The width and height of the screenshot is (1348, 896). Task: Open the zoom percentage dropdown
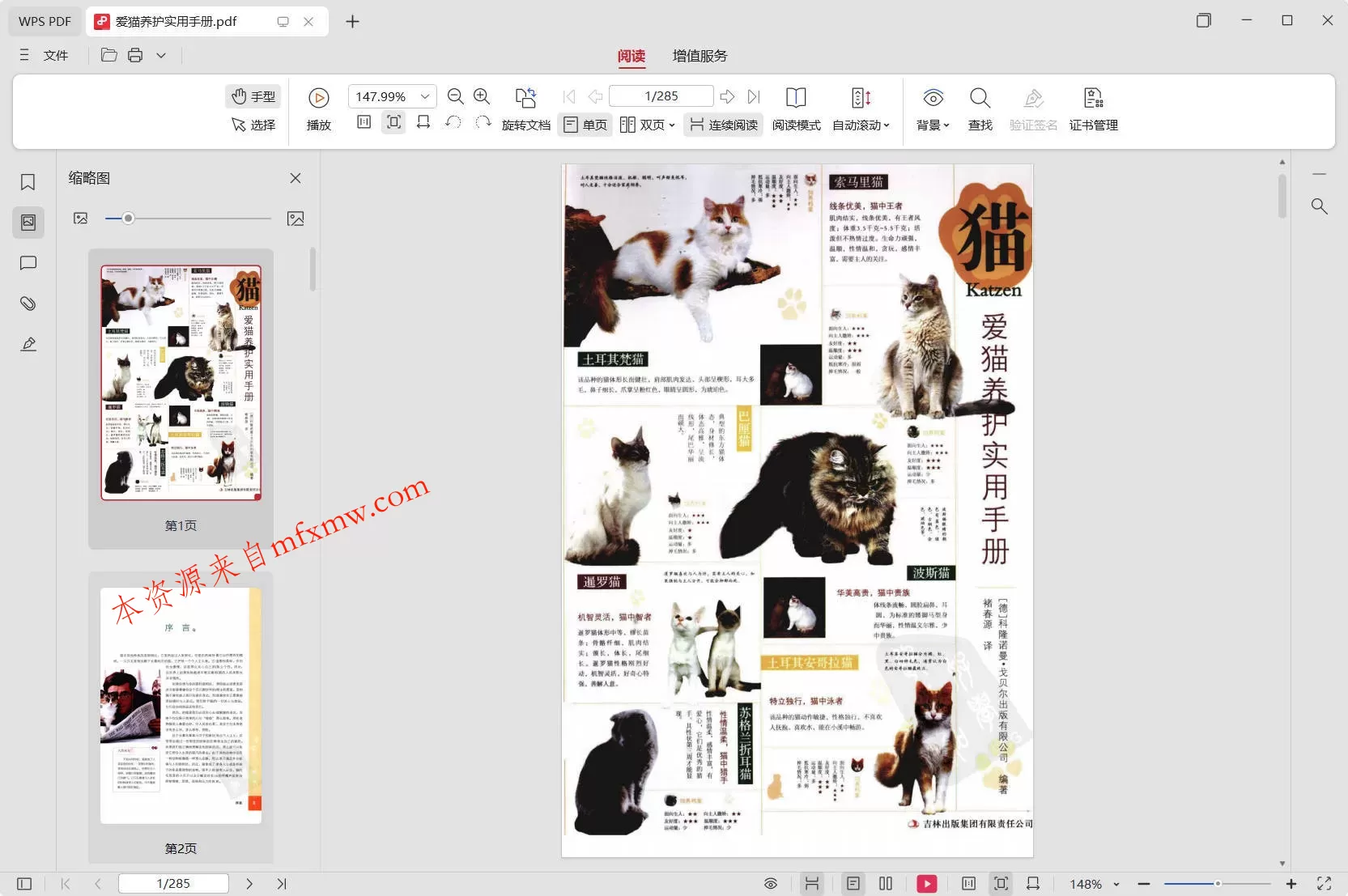(x=424, y=96)
